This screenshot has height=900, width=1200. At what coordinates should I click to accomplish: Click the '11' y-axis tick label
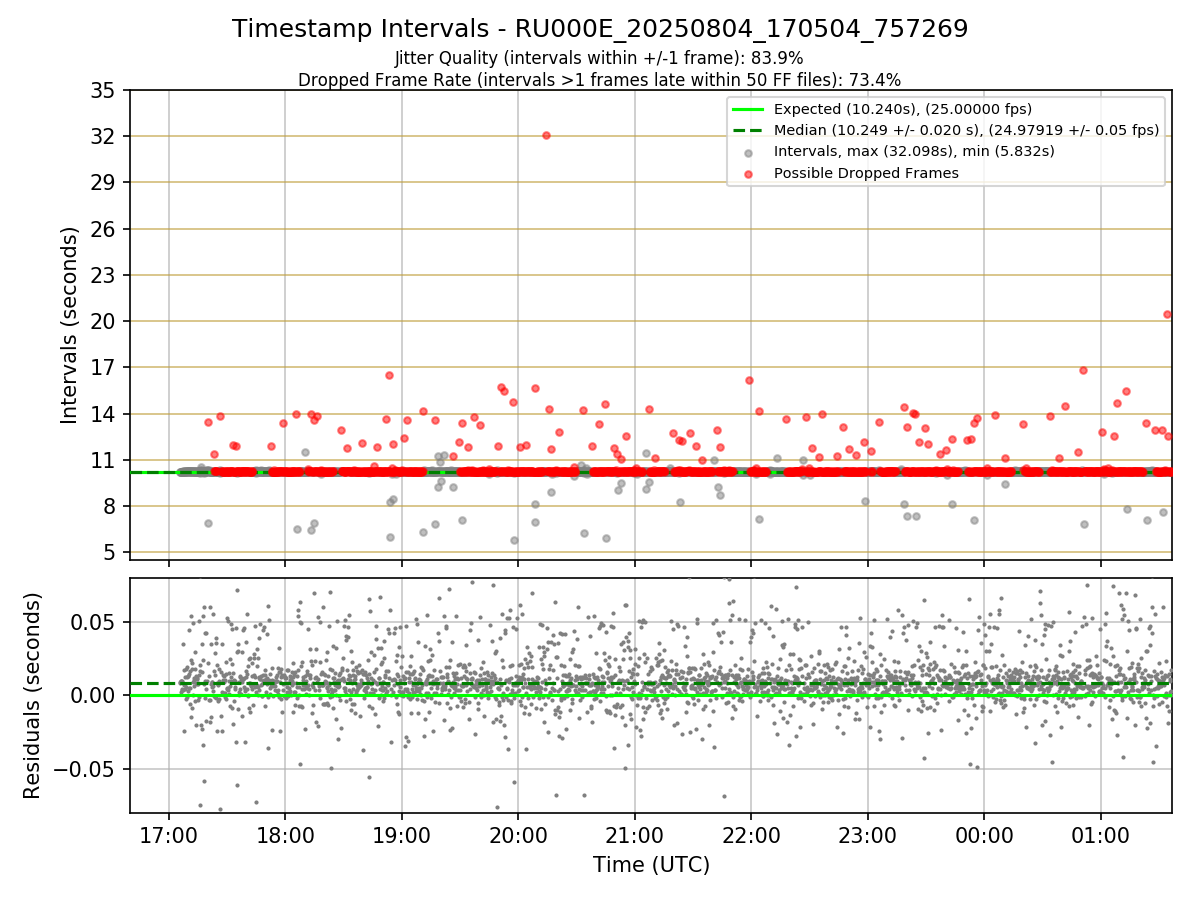[x=104, y=460]
